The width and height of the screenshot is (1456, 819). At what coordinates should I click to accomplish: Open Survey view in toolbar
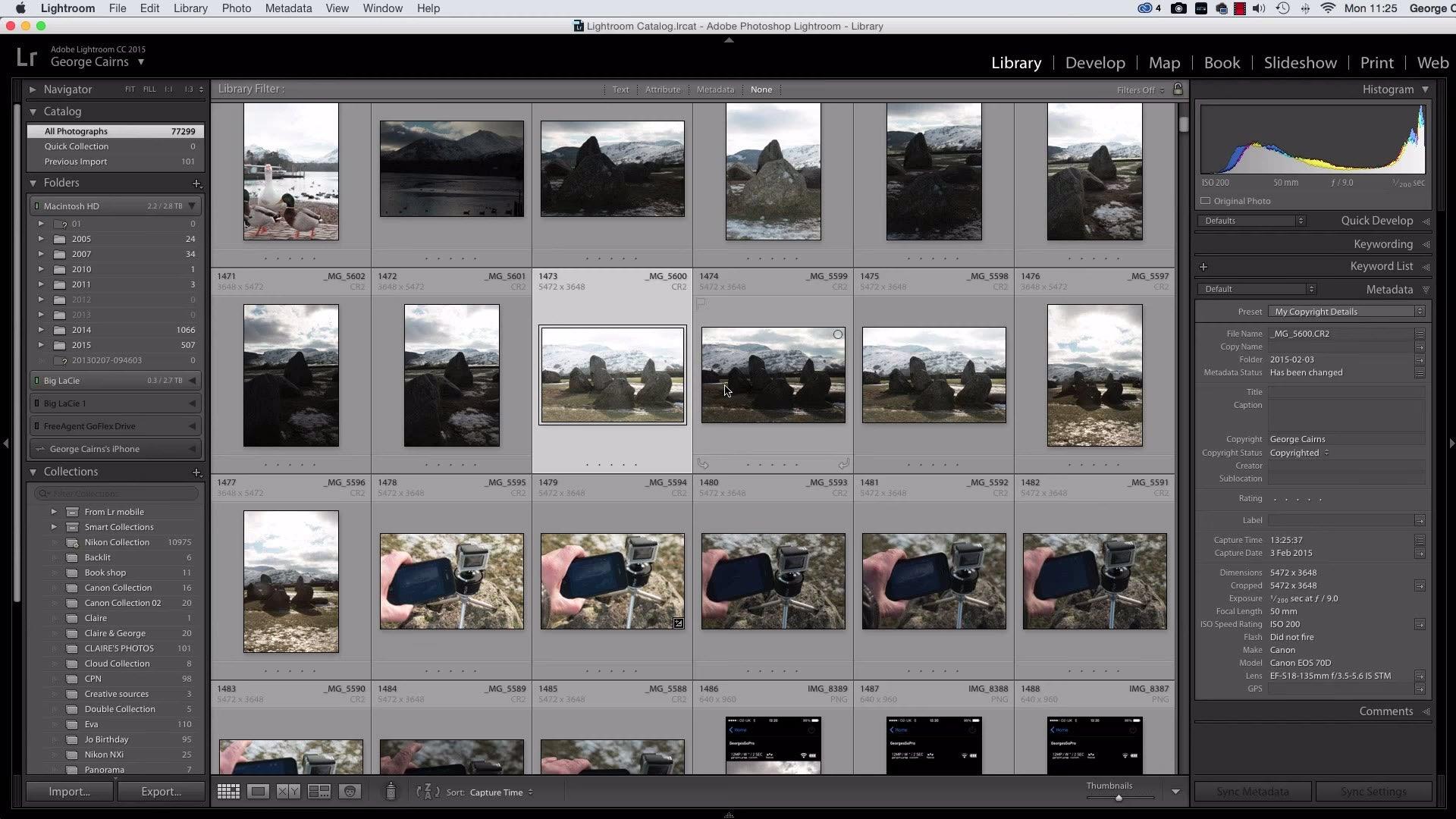click(319, 792)
